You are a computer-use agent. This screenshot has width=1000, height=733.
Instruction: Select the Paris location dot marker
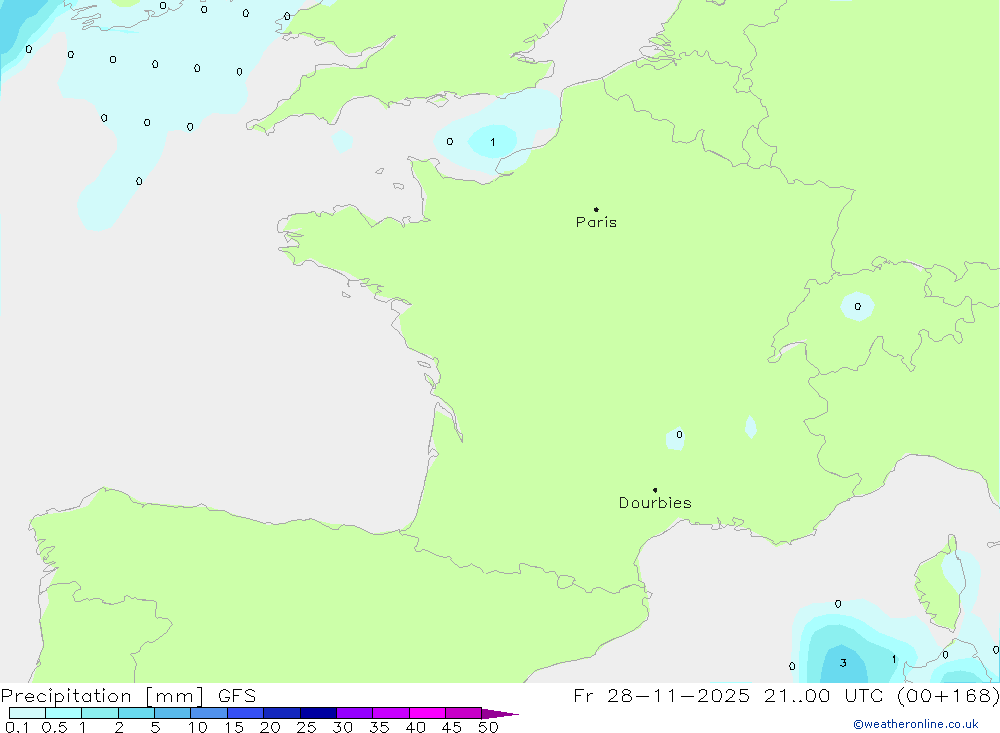[x=596, y=209]
